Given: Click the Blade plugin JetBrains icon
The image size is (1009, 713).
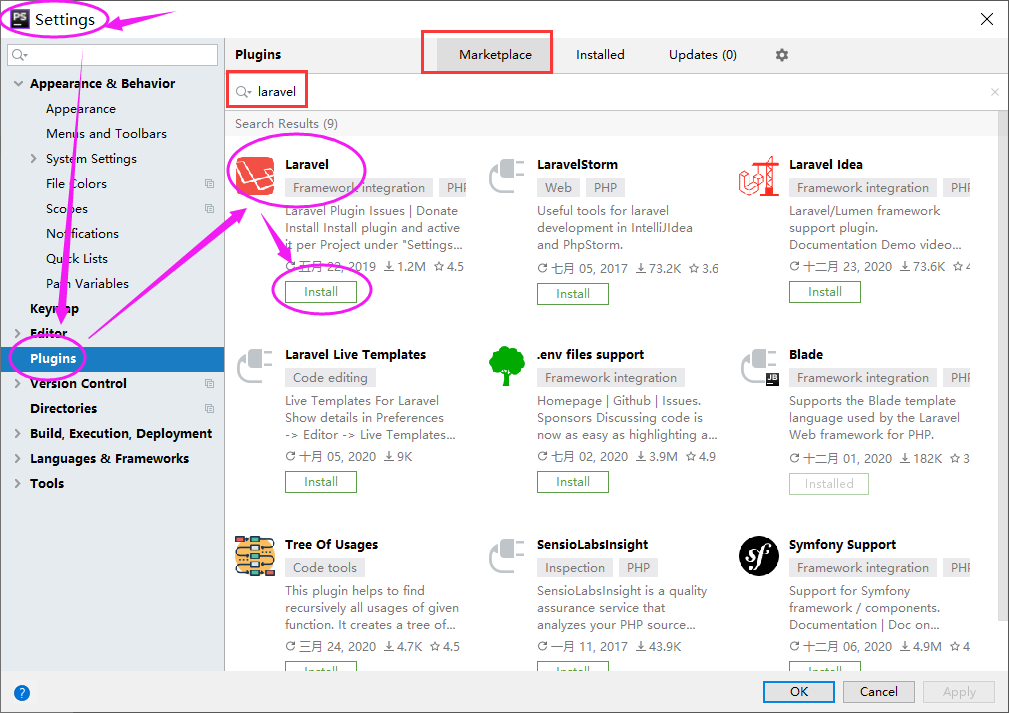Looking at the screenshot, I should 759,366.
